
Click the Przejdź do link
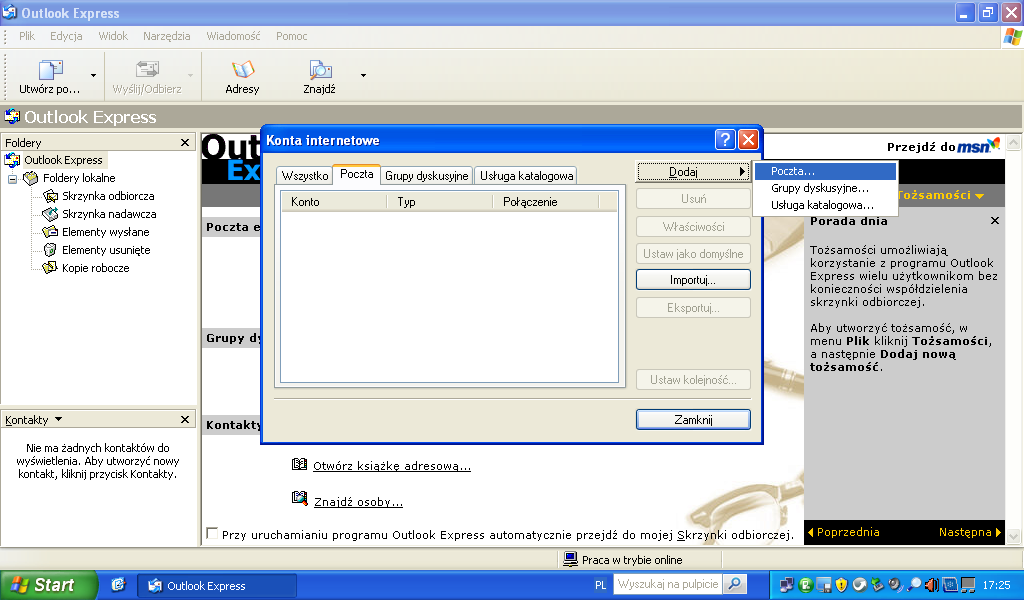(x=921, y=147)
